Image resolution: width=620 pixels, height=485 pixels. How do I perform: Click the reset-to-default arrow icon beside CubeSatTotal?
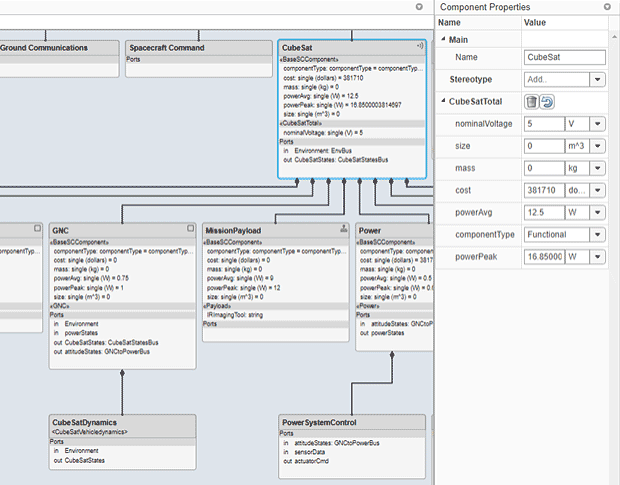click(x=548, y=101)
